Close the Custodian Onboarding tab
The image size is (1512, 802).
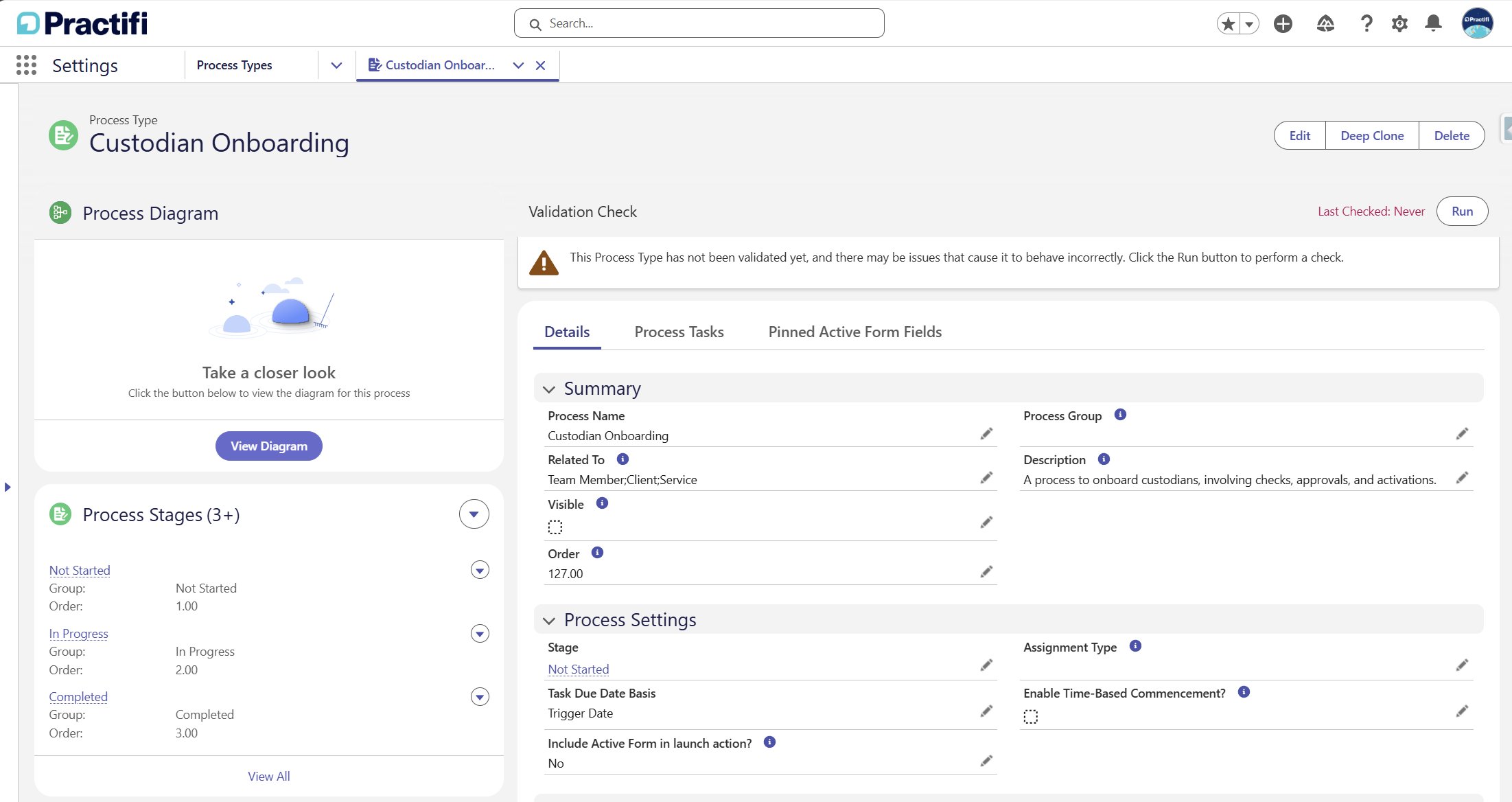point(541,65)
